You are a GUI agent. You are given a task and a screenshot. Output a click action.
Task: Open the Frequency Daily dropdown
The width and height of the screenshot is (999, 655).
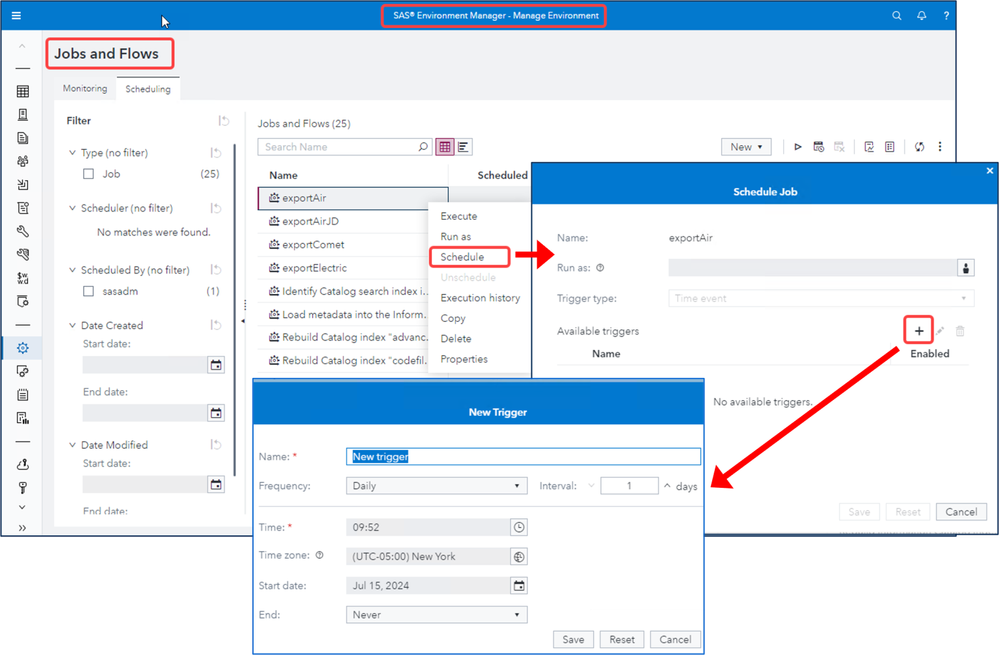tap(436, 486)
